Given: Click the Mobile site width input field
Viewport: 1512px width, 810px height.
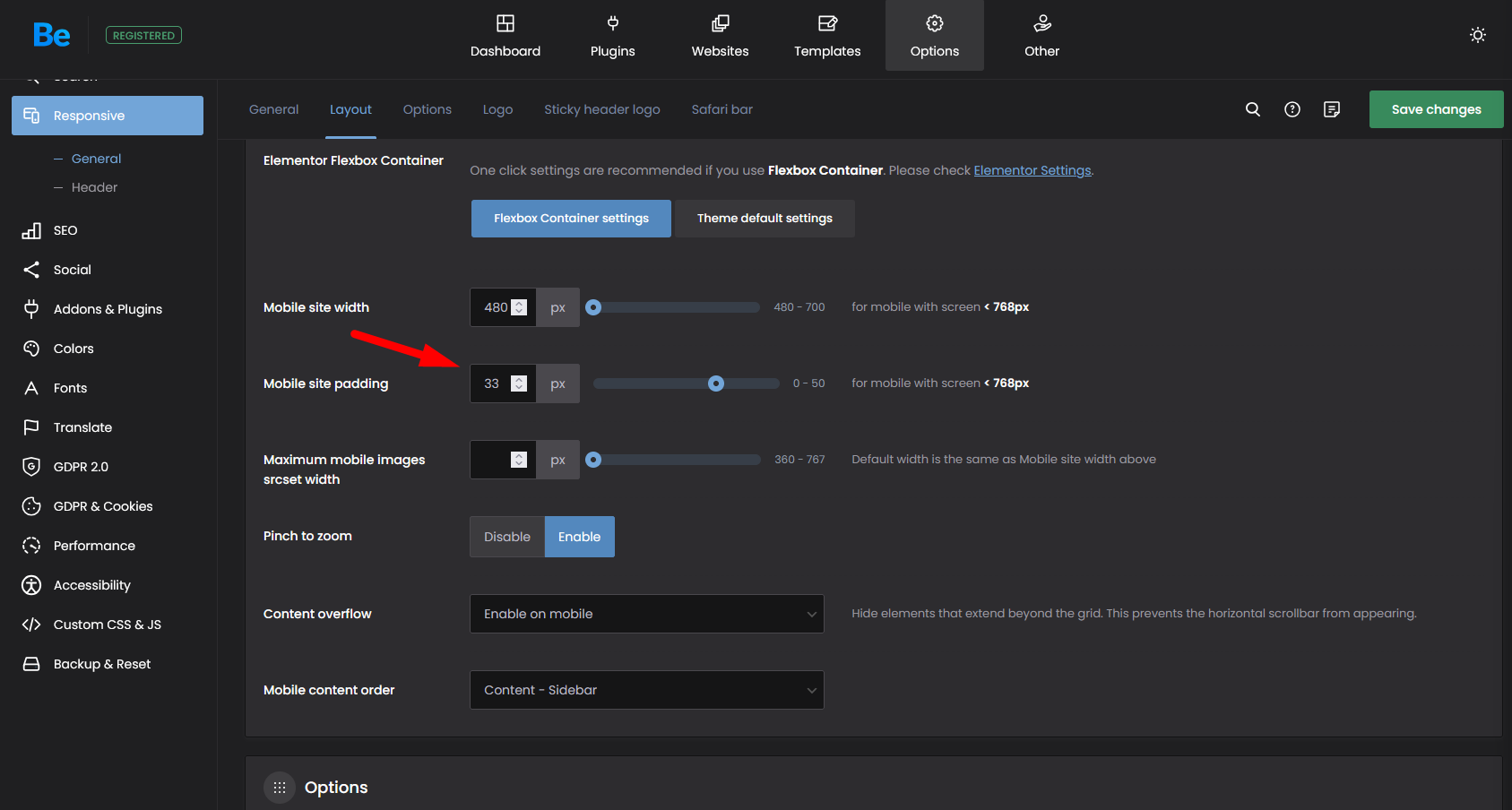Looking at the screenshot, I should [x=503, y=307].
